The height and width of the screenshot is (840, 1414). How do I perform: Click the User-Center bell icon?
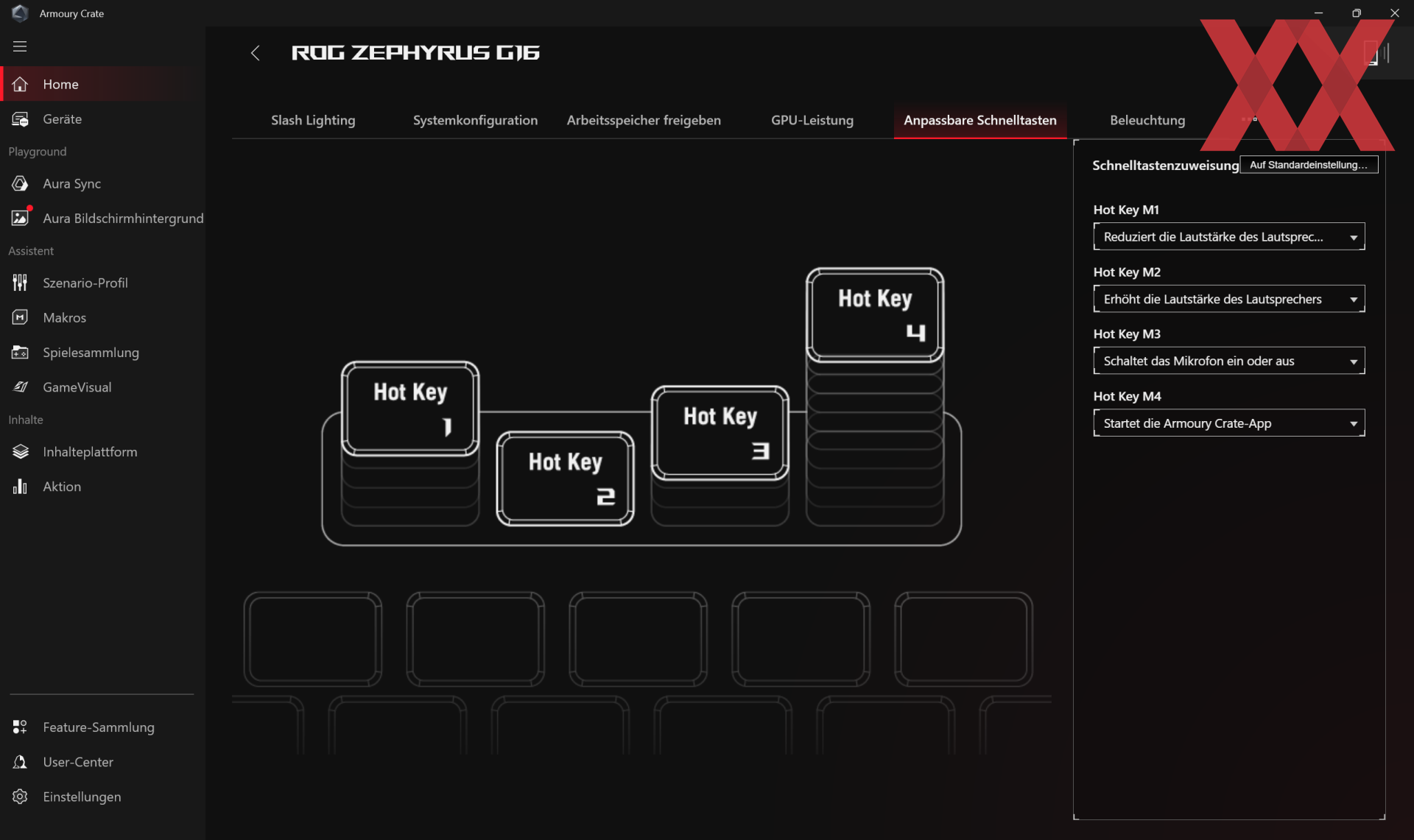[20, 762]
